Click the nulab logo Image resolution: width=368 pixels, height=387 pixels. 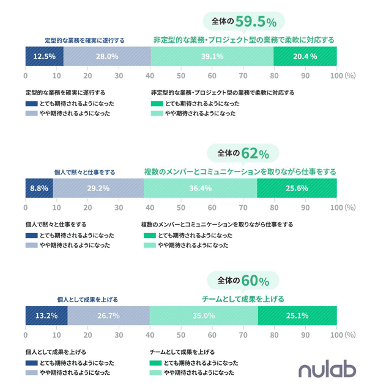pyautogui.click(x=327, y=370)
